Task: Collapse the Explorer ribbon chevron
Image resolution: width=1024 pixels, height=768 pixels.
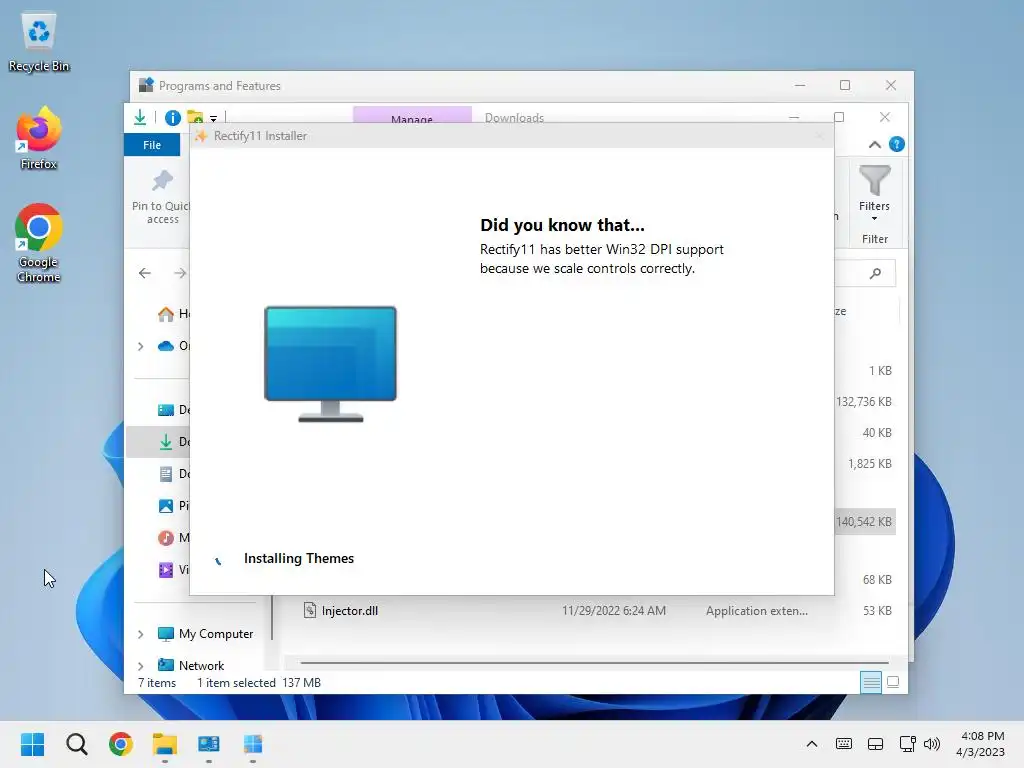Action: 874,145
